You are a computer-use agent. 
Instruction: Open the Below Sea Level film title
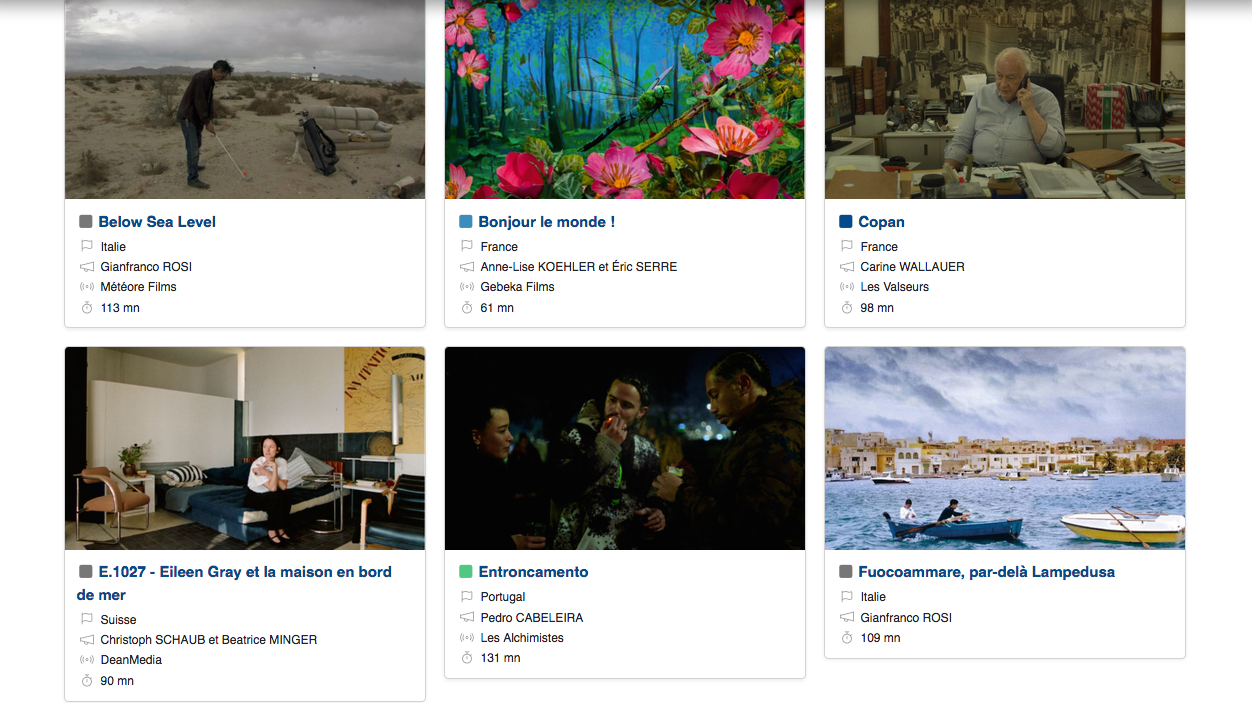coord(157,222)
